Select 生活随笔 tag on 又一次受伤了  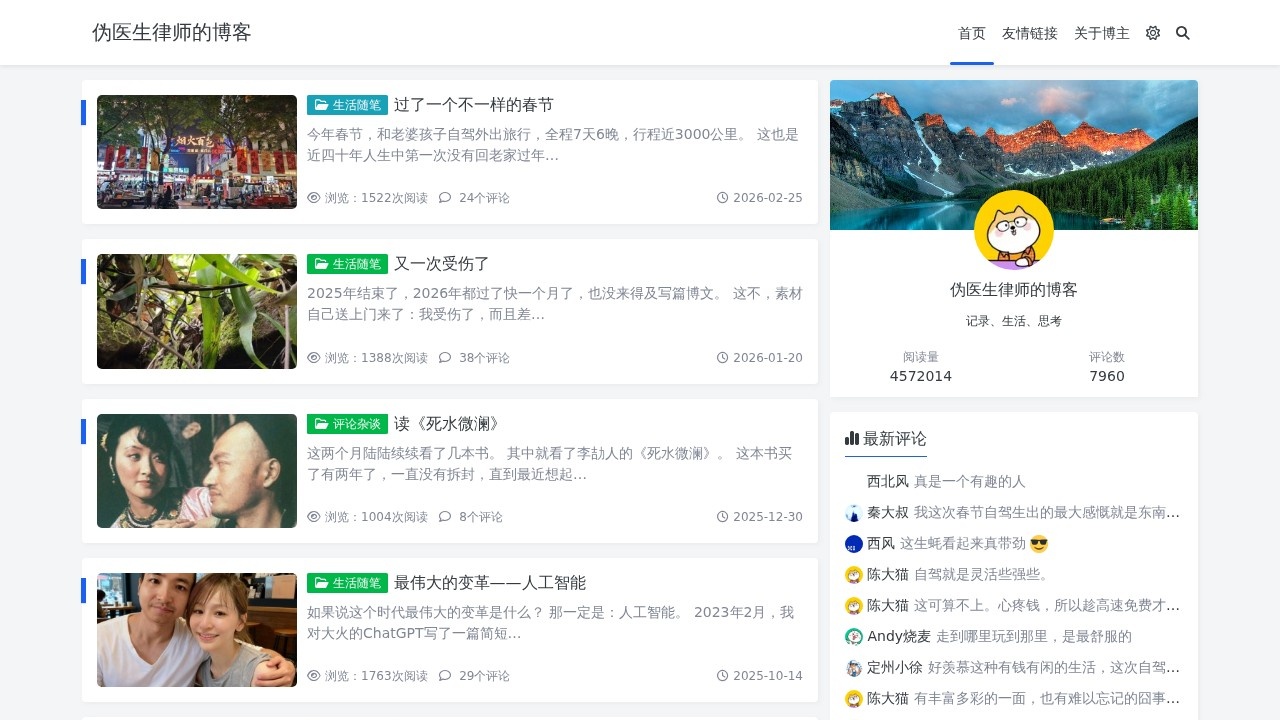(347, 264)
